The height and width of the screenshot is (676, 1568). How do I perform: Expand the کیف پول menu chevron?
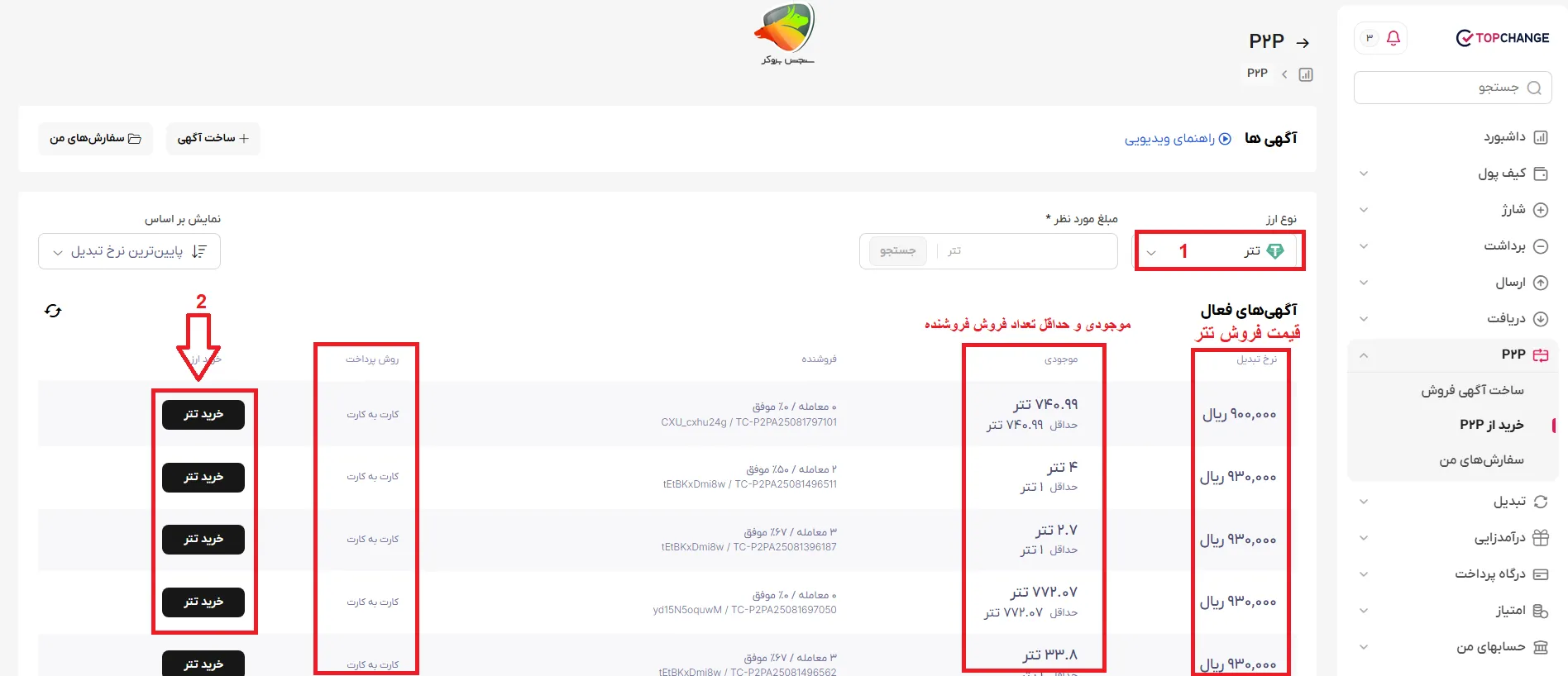(1364, 174)
